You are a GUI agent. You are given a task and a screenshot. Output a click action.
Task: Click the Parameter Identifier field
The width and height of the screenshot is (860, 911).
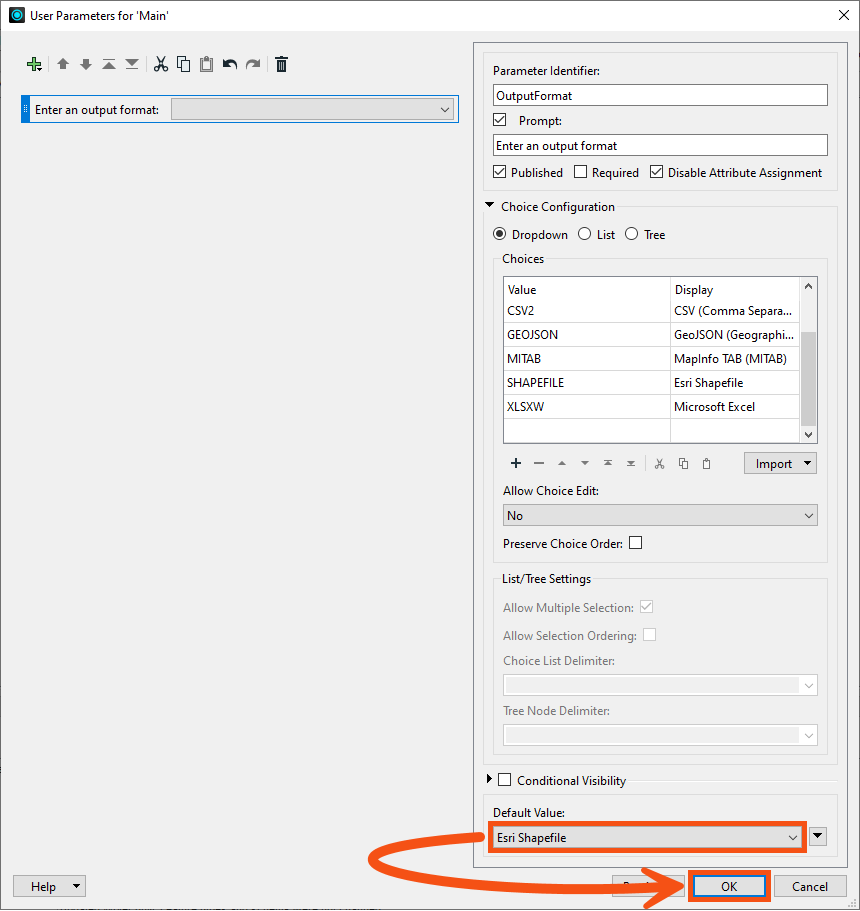tap(660, 95)
